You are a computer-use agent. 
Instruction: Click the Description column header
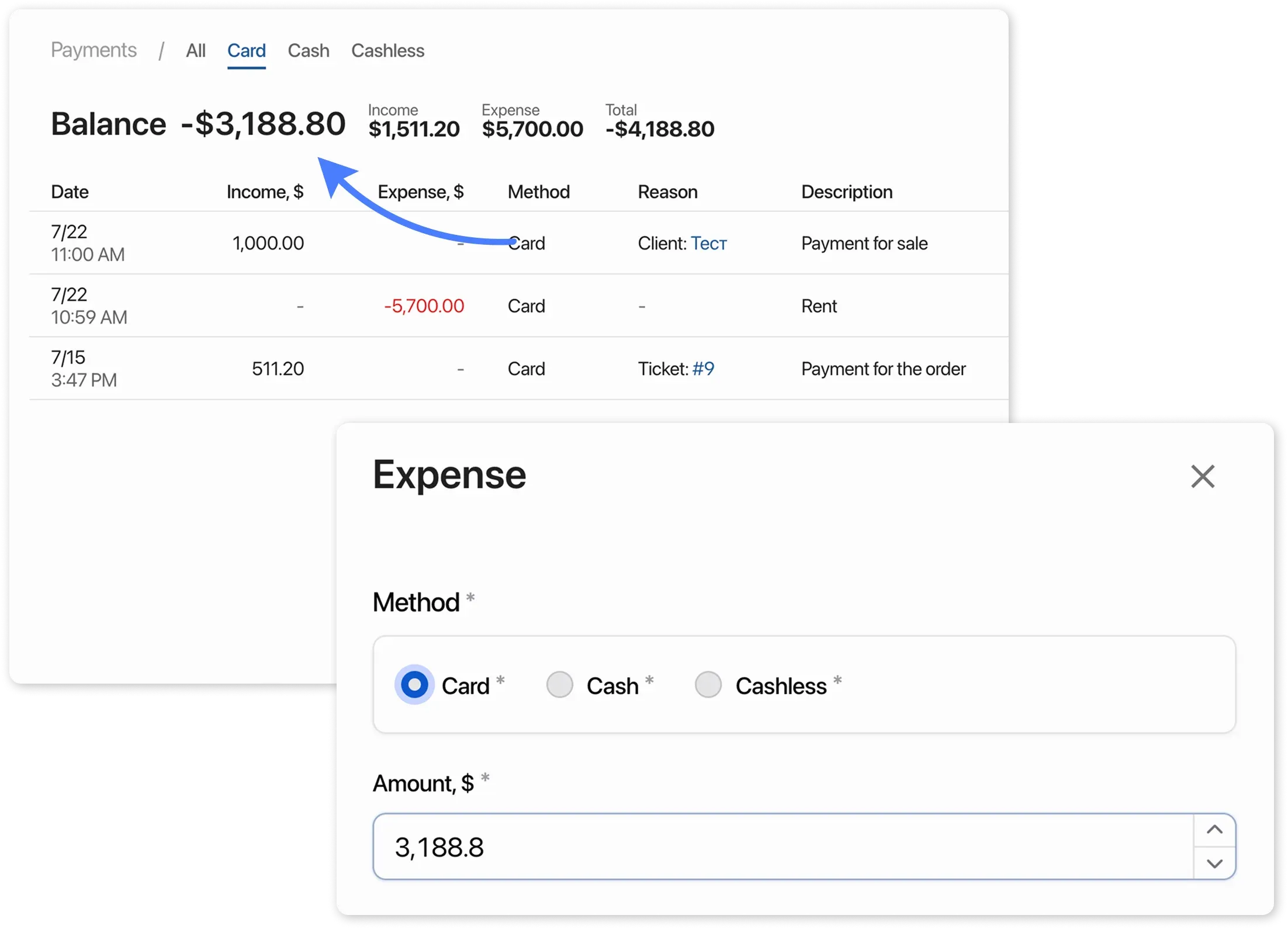846,192
